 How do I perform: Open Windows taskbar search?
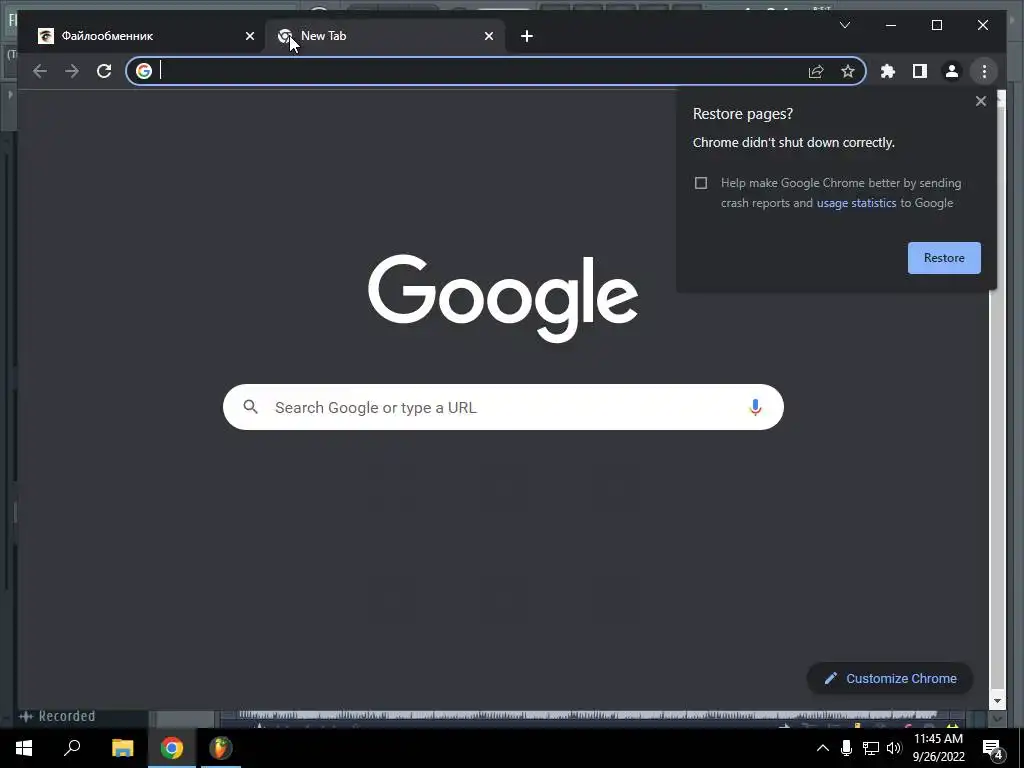(x=72, y=748)
